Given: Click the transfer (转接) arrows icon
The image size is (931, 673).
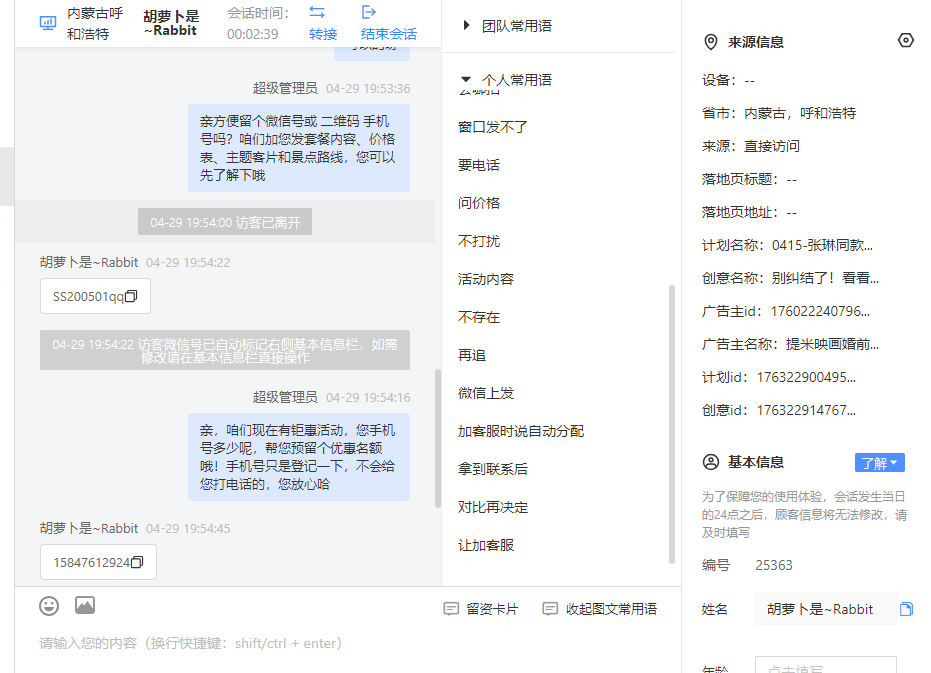Looking at the screenshot, I should point(317,12).
